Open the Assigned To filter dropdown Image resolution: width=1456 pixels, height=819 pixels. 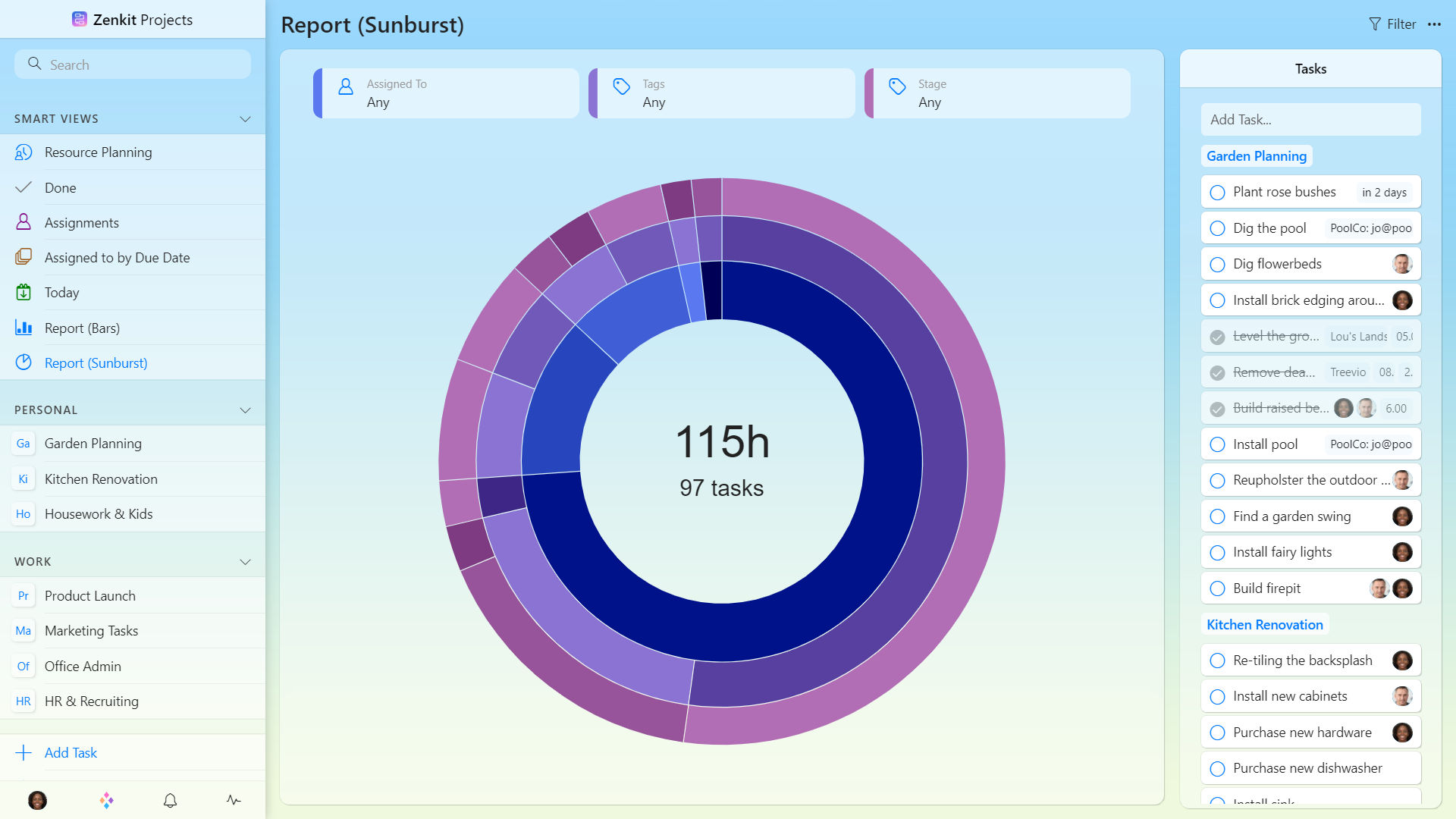tap(447, 93)
